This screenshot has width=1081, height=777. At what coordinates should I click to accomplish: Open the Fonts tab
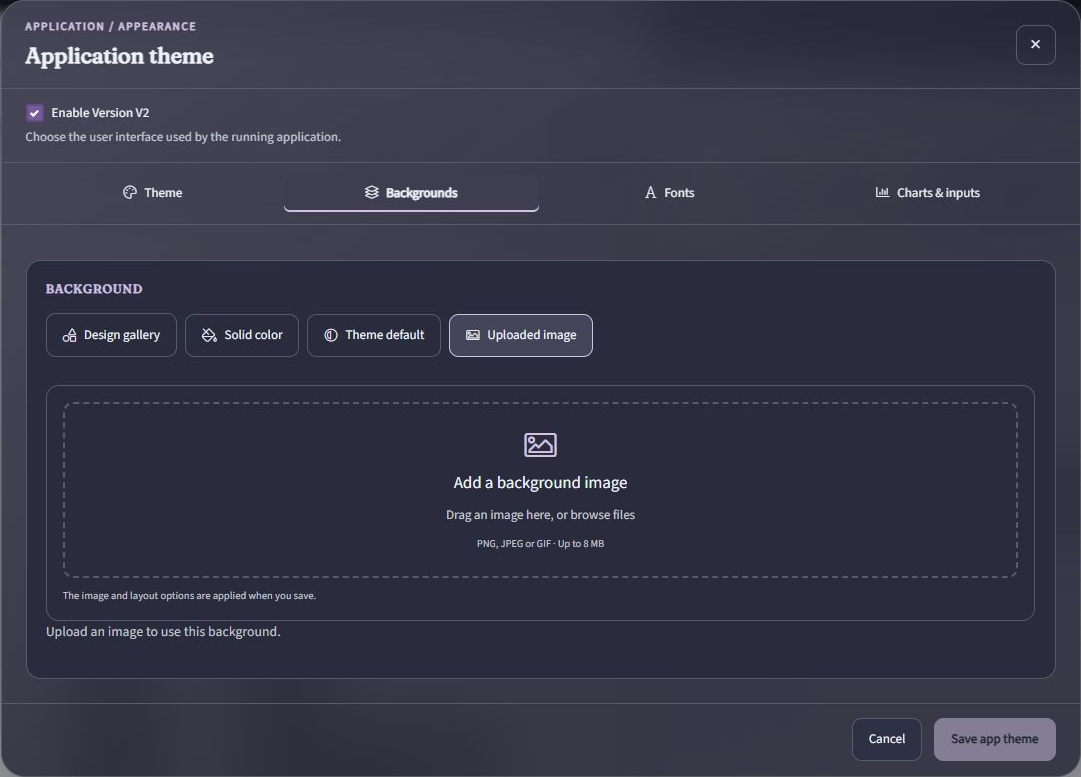(669, 193)
